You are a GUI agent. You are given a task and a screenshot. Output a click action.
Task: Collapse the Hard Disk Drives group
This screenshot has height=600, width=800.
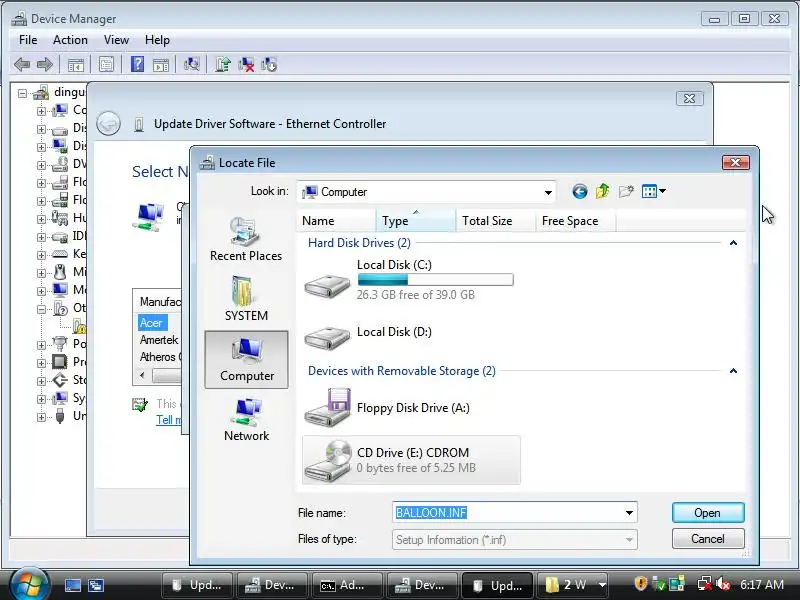coord(733,243)
